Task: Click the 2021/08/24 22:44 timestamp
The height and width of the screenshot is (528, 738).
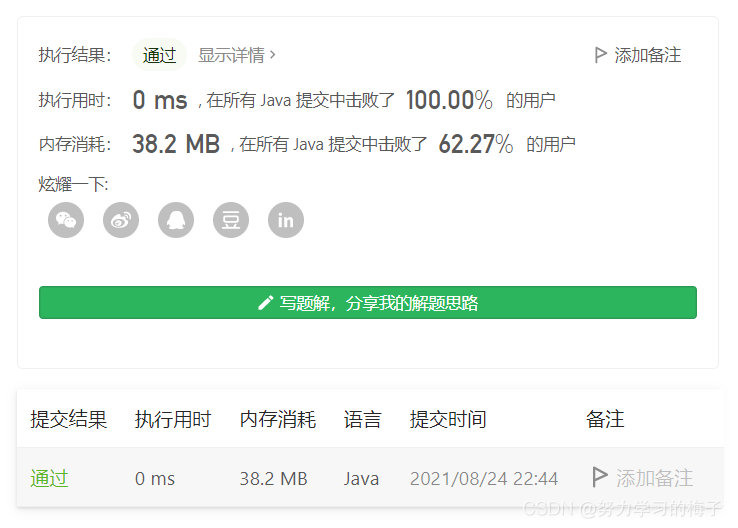Action: pos(484,479)
